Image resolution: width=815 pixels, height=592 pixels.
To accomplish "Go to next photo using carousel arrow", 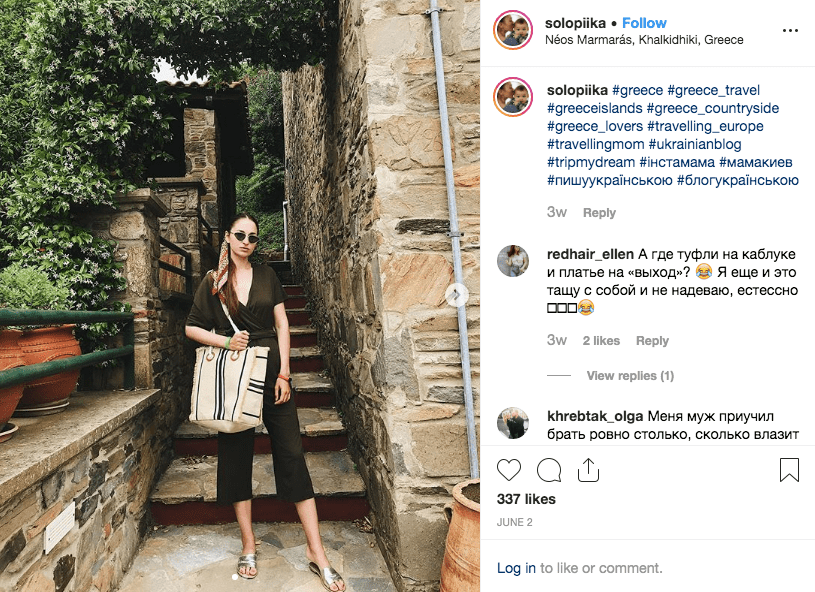I will [x=456, y=295].
